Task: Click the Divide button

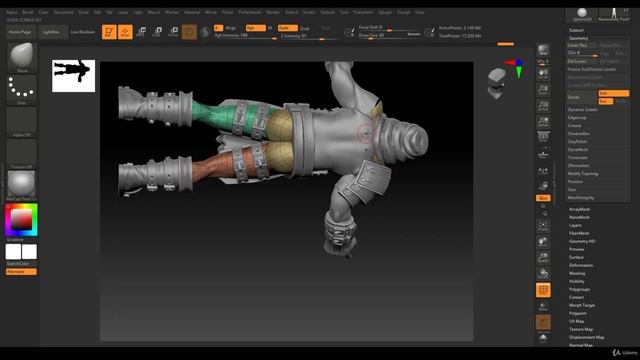Action: tap(582, 97)
